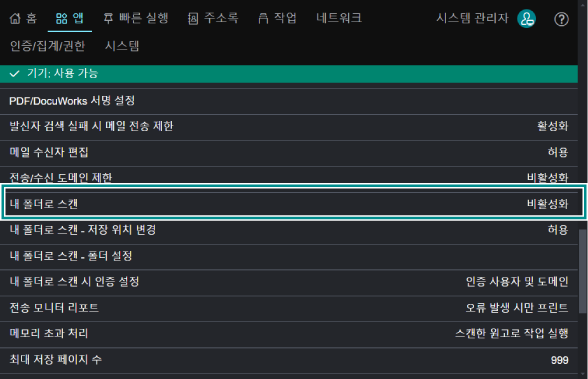Click the vertical scrollbar thumb

click(x=582, y=271)
